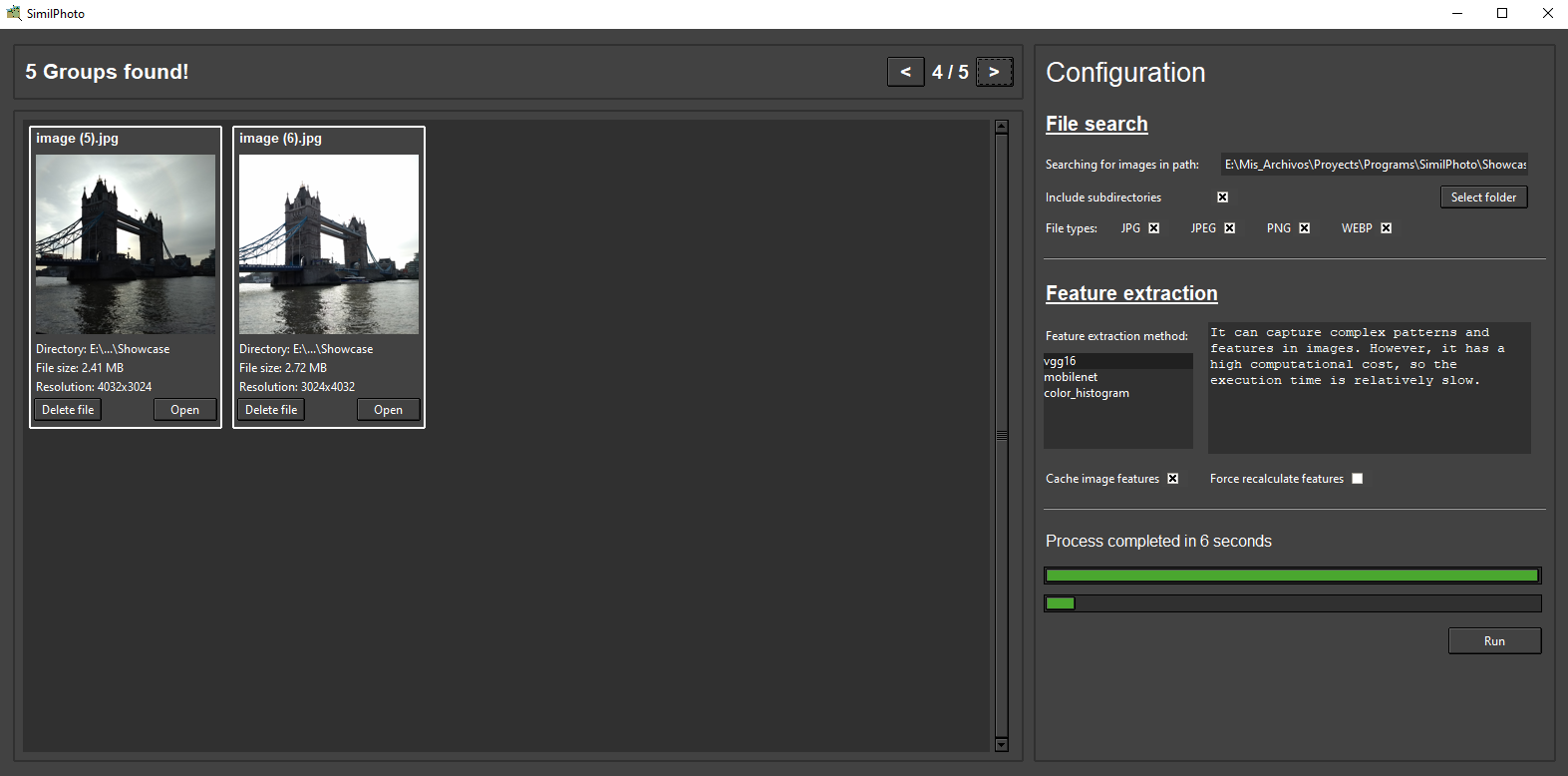1568x776 pixels.
Task: Open image (6).jpg
Action: [x=388, y=410]
